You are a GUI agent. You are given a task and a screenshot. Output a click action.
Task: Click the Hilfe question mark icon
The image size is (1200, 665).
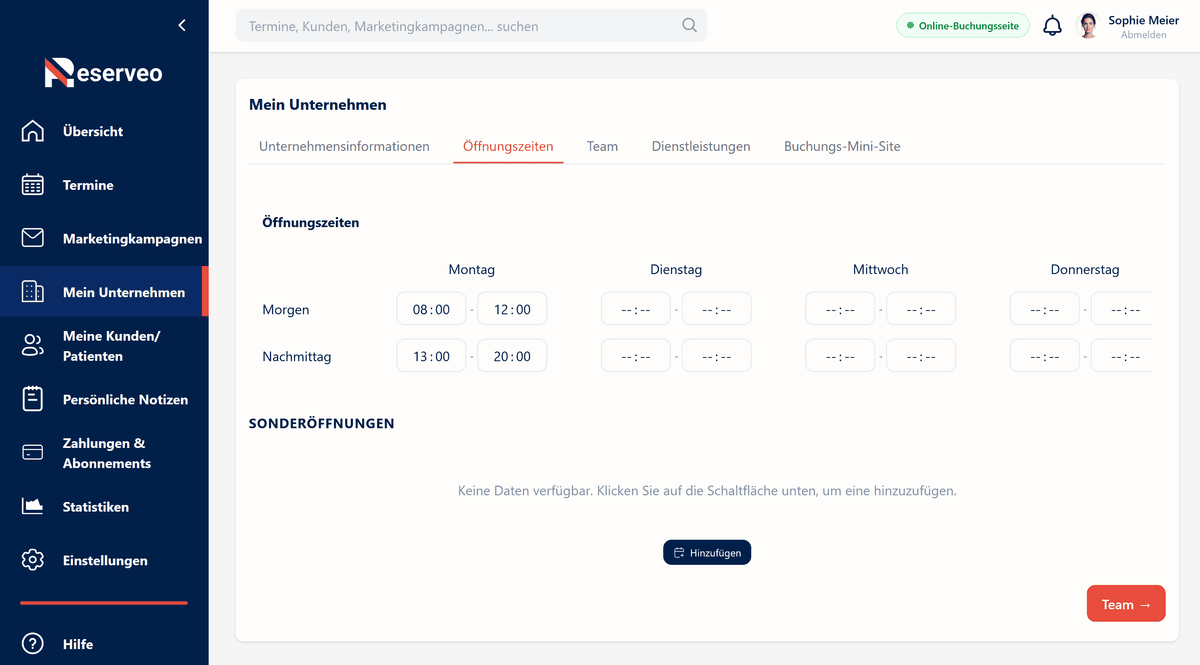[33, 644]
